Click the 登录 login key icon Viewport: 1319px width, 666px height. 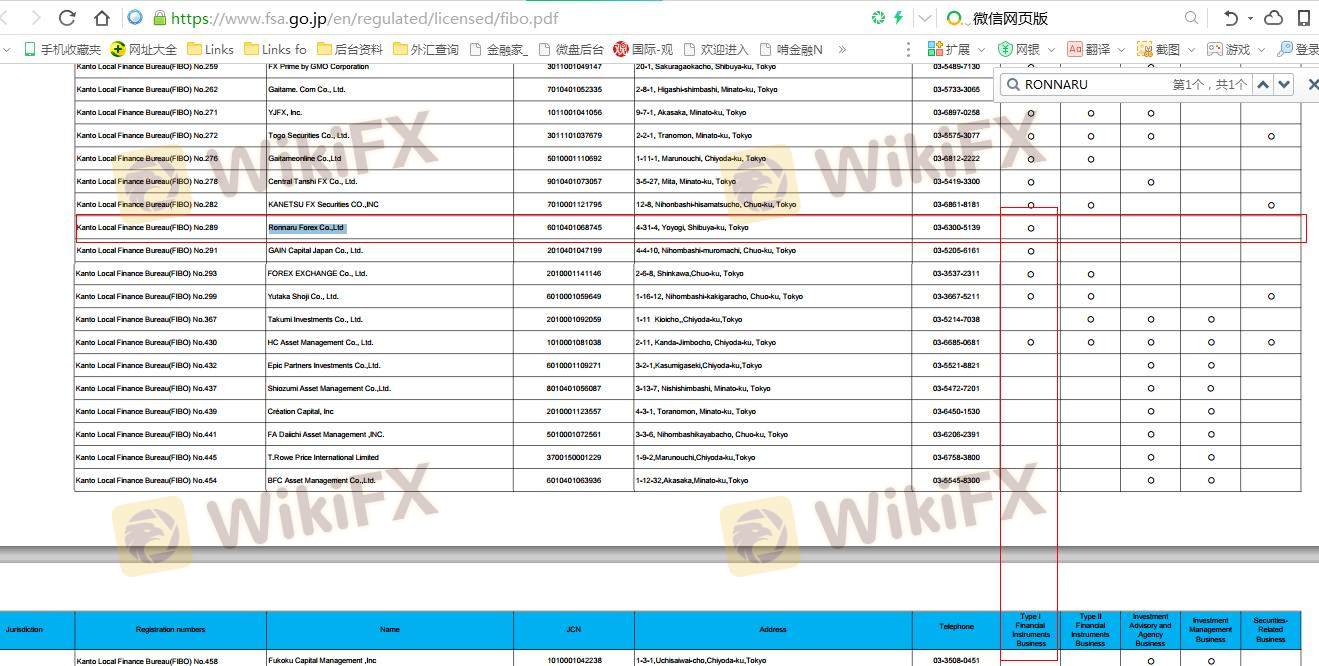[1284, 49]
